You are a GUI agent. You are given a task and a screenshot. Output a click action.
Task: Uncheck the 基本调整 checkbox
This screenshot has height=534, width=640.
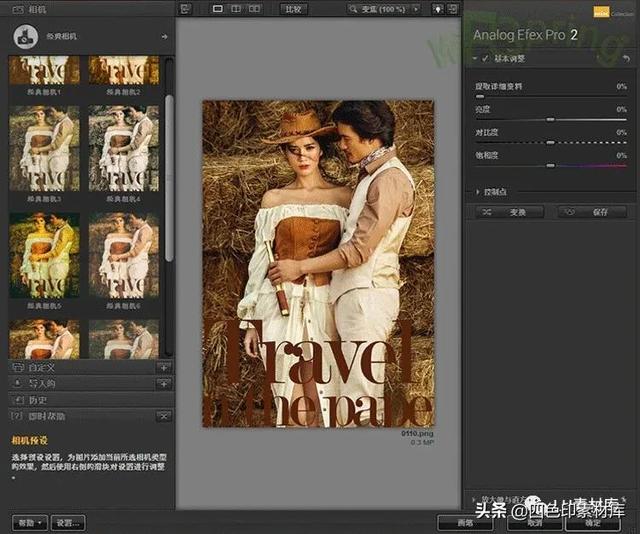pos(484,59)
